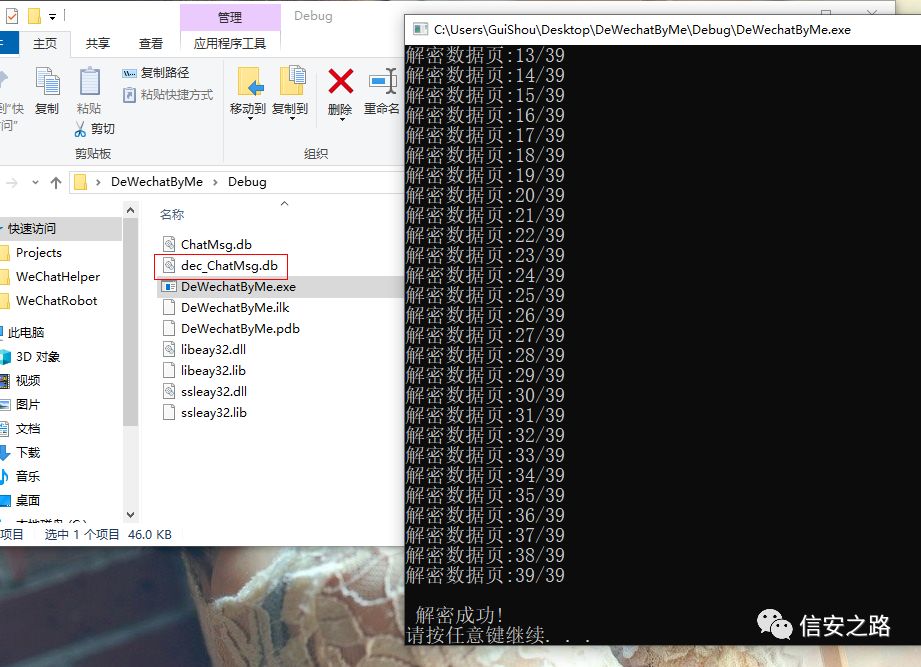Switch to the View (查看) ribbon tab

pos(150,43)
